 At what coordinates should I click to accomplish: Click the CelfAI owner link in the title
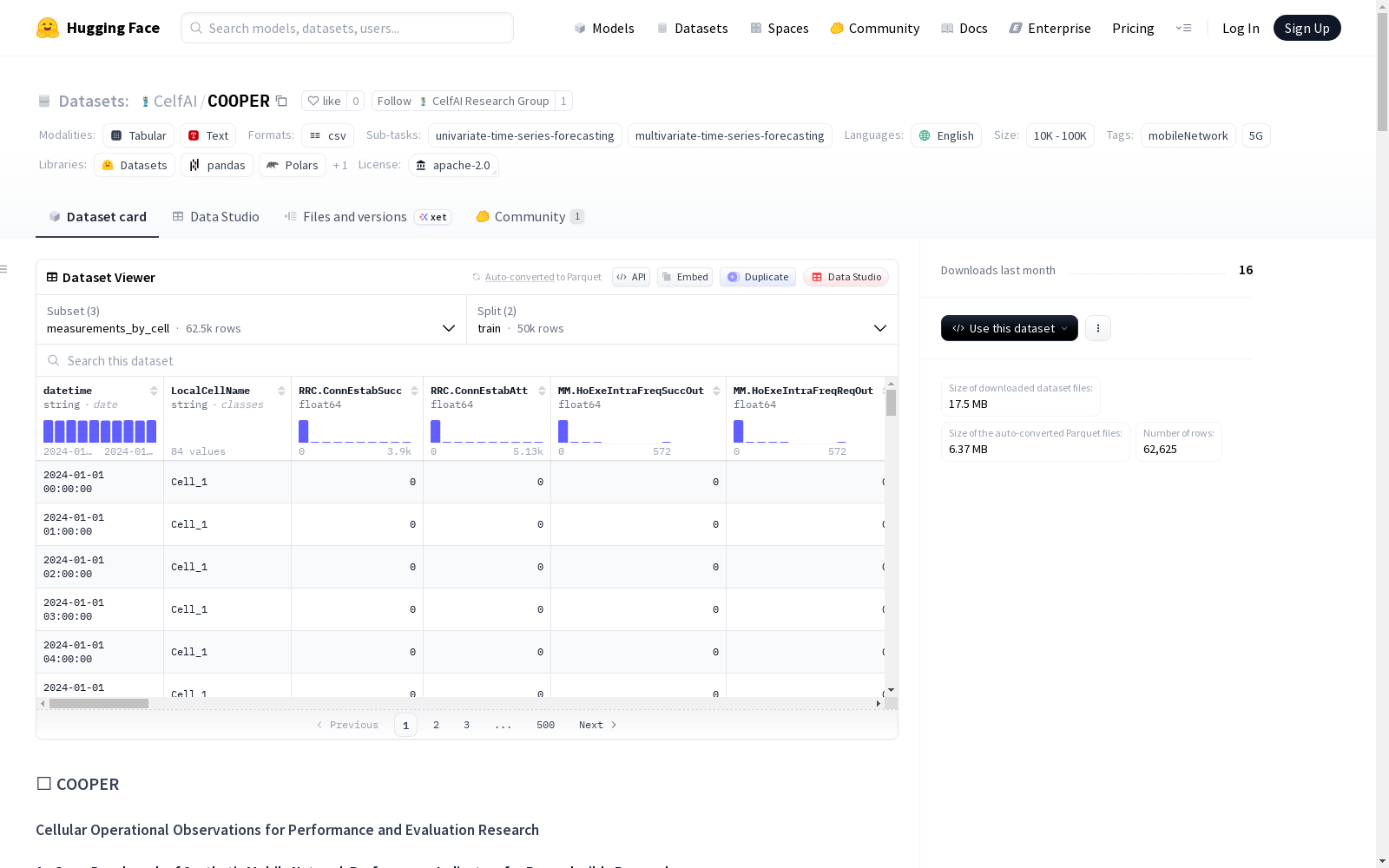pos(175,101)
